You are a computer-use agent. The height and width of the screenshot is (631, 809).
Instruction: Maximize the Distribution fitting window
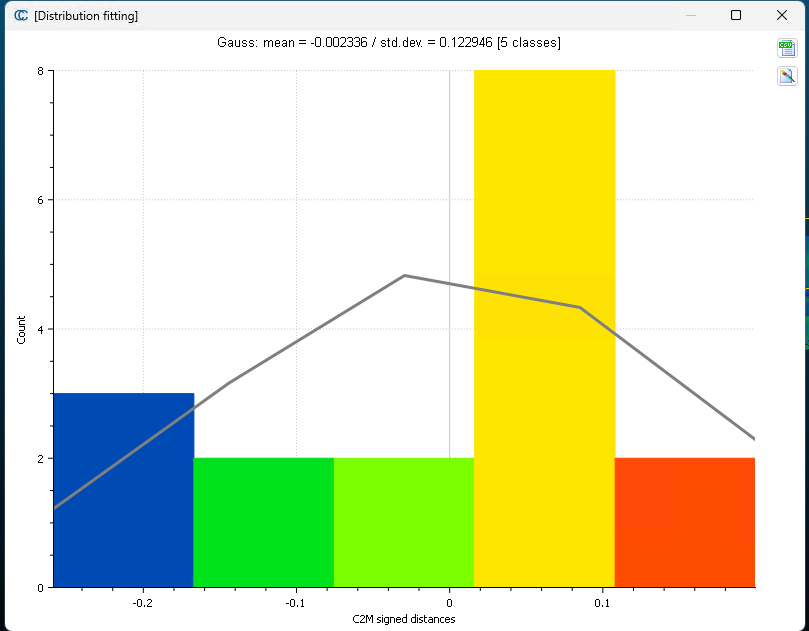coord(736,15)
